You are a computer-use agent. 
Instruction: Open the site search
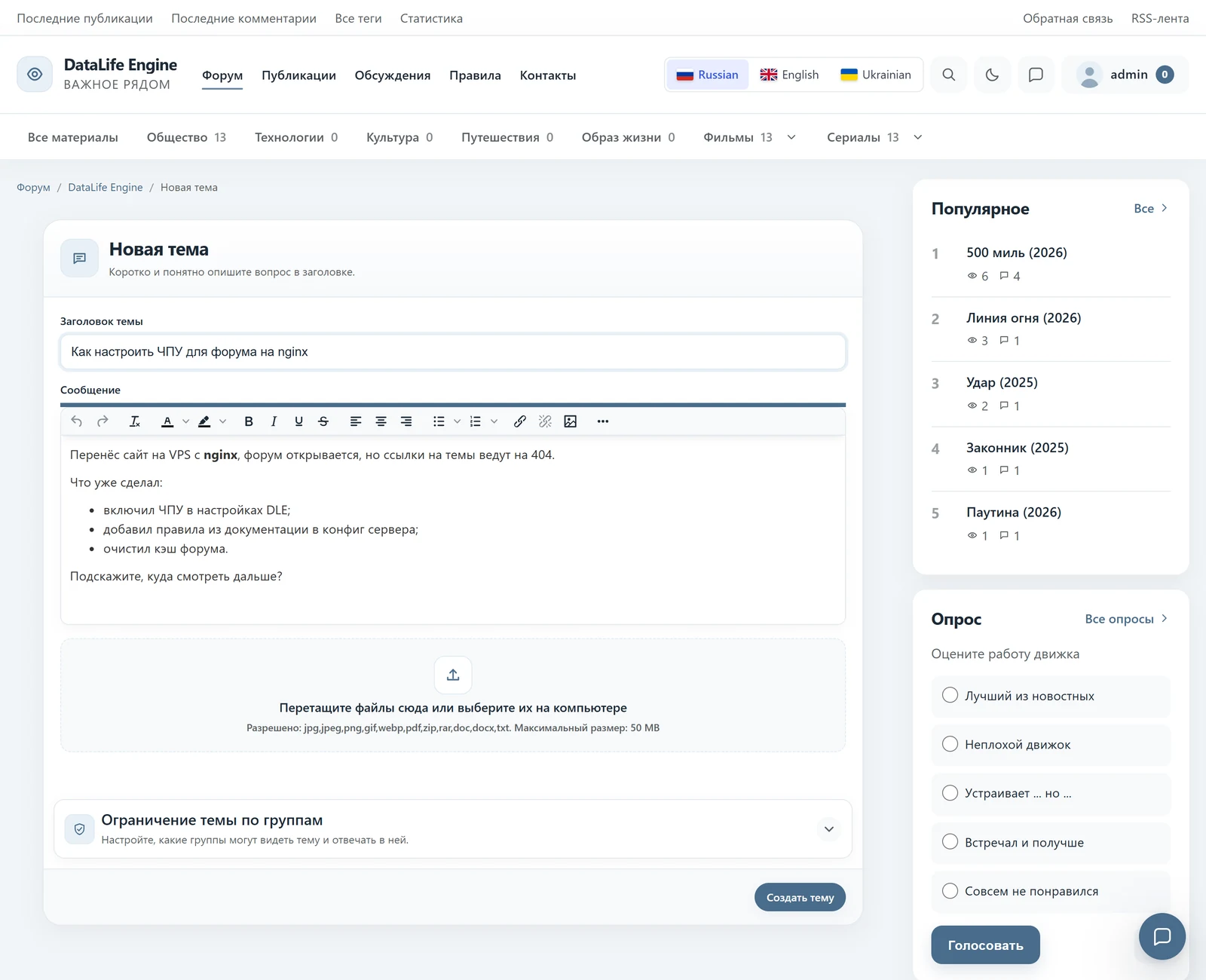click(949, 75)
